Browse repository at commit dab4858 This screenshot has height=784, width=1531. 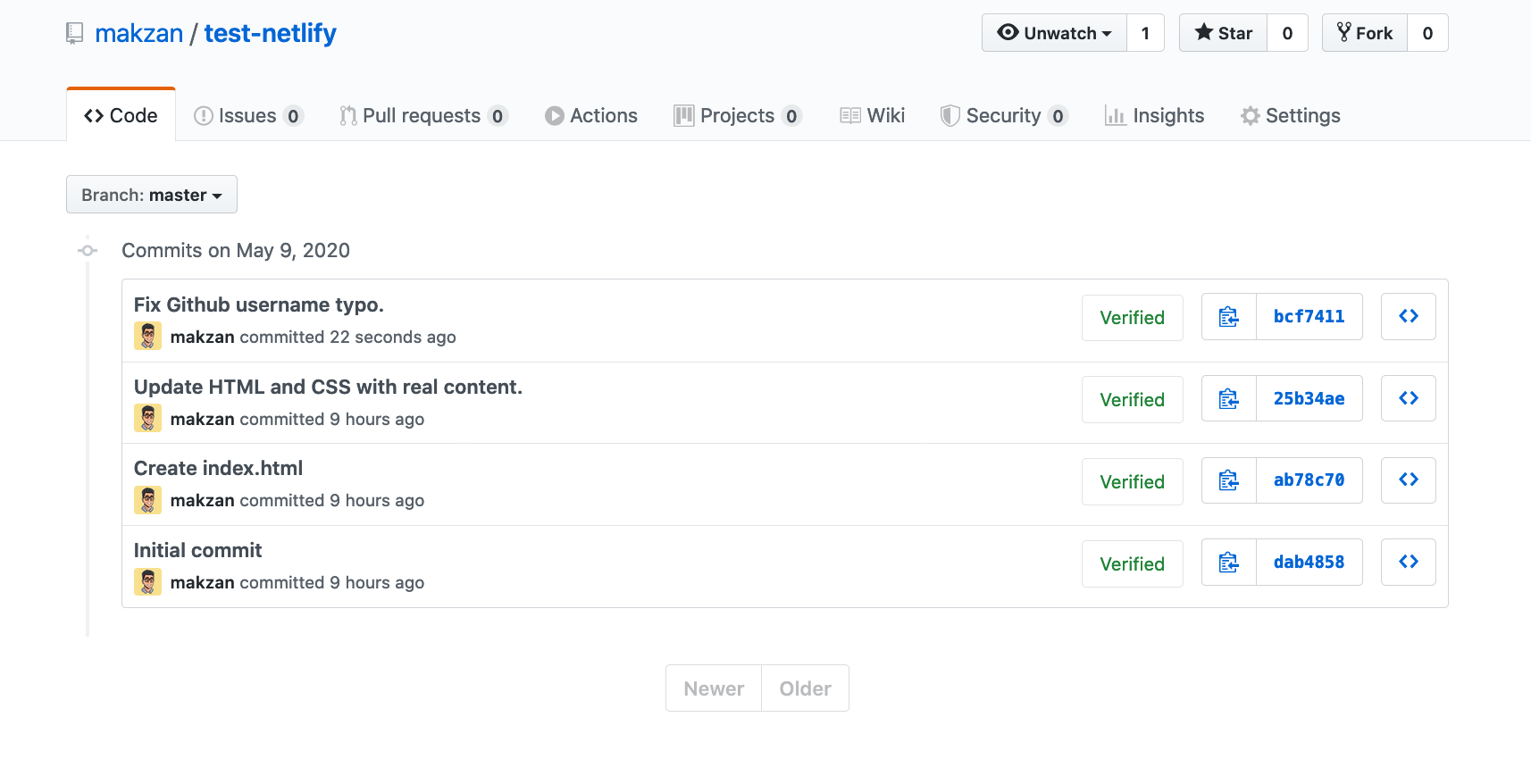pos(1409,562)
